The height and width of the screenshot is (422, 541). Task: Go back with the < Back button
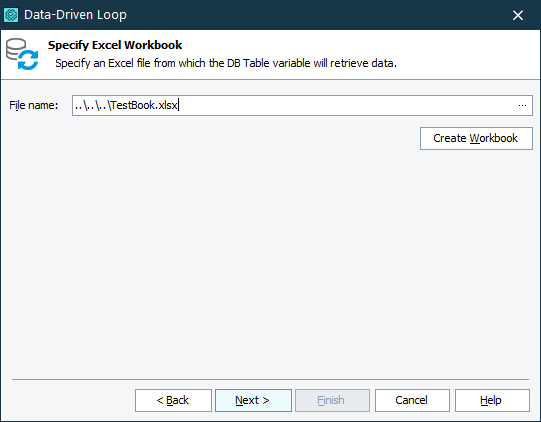[x=173, y=400]
